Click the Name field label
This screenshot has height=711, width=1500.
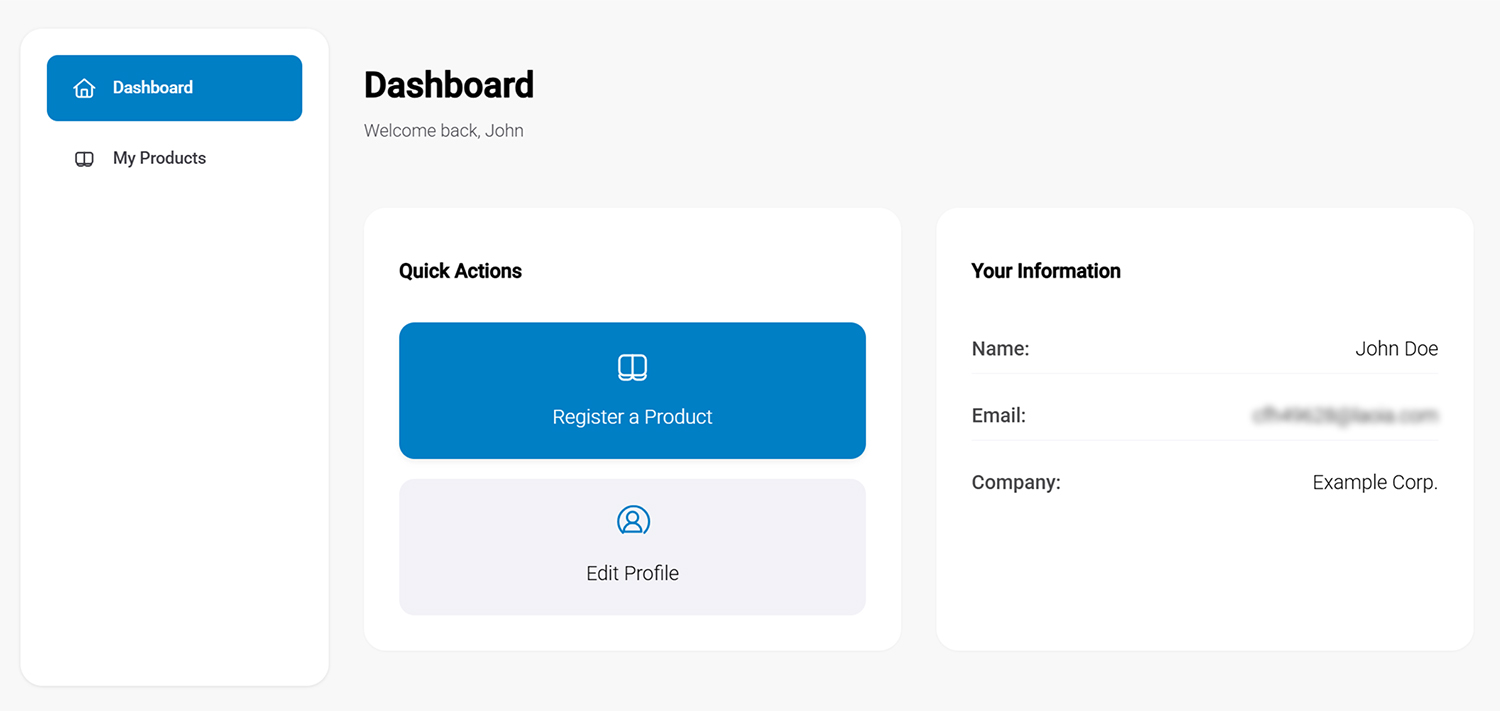[1000, 349]
